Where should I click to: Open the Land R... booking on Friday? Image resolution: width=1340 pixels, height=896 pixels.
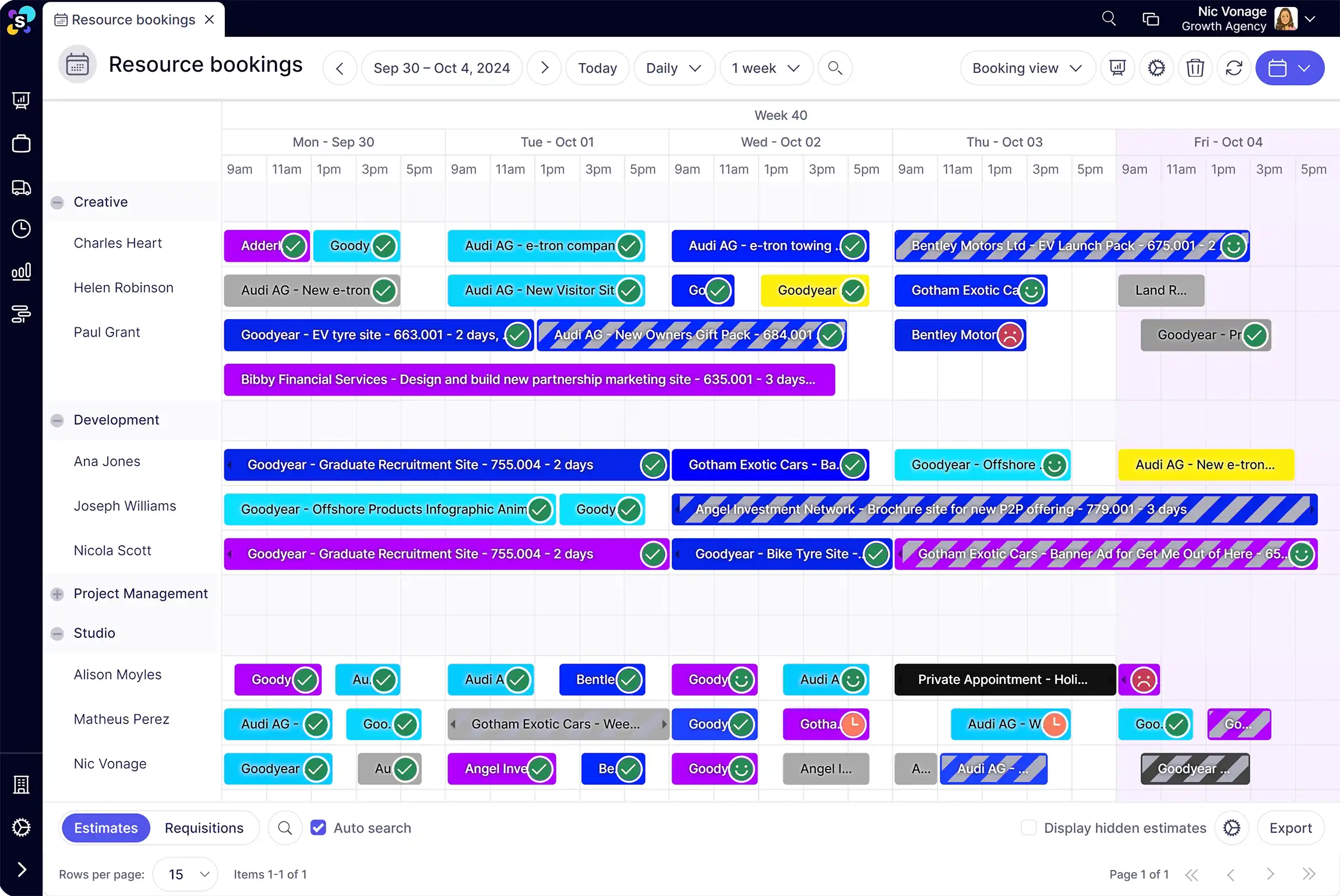(1161, 291)
